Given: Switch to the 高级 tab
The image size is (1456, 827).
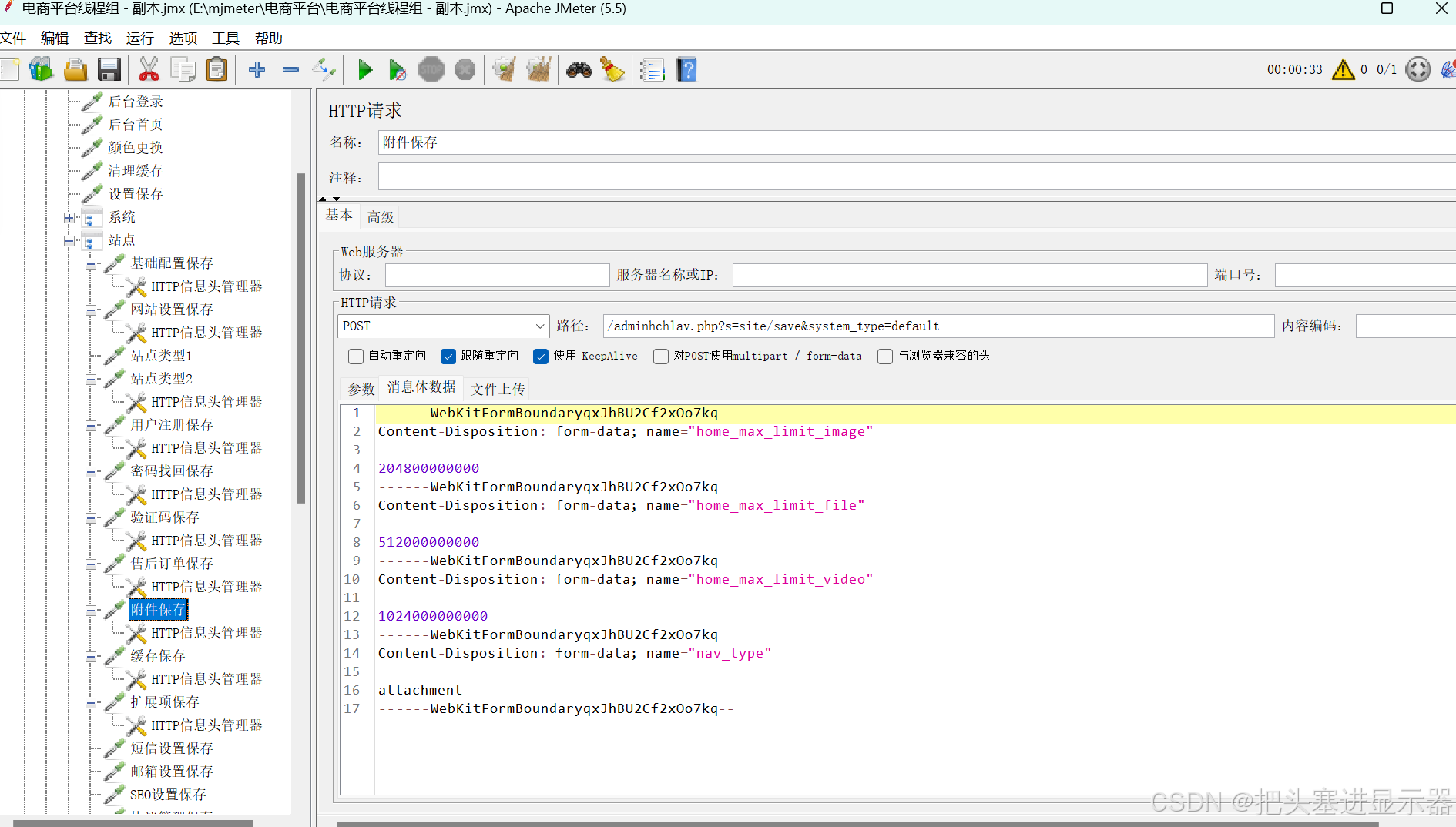Looking at the screenshot, I should pos(381,217).
